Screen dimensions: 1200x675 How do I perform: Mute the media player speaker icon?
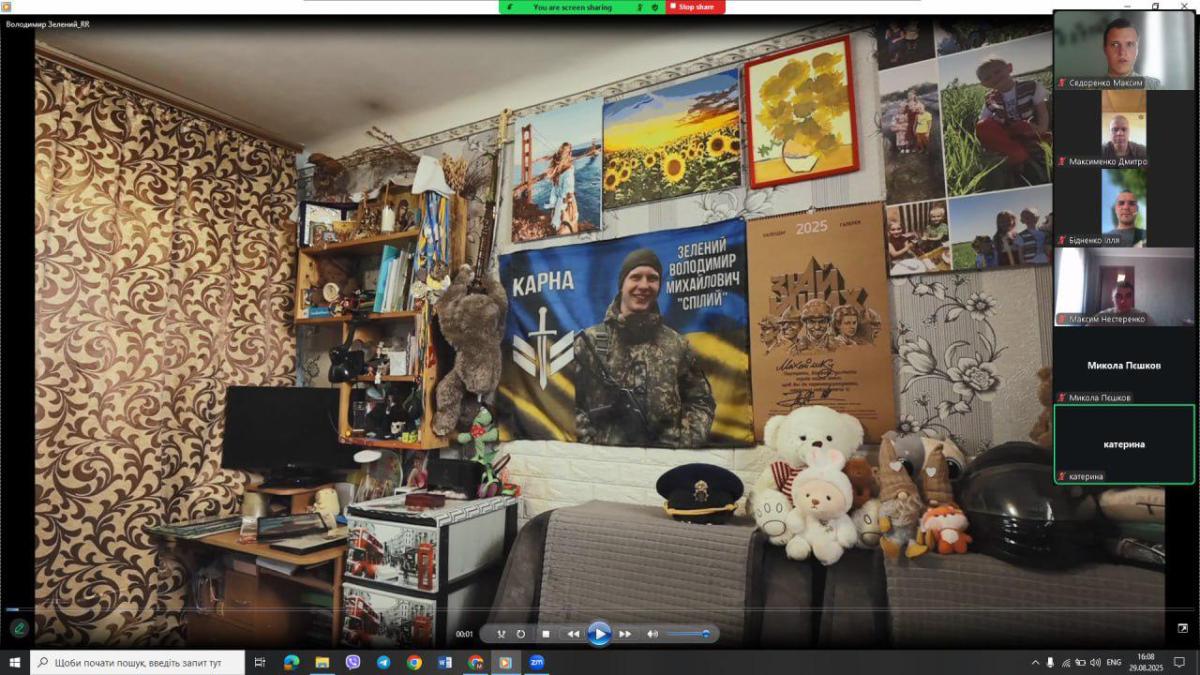point(652,634)
